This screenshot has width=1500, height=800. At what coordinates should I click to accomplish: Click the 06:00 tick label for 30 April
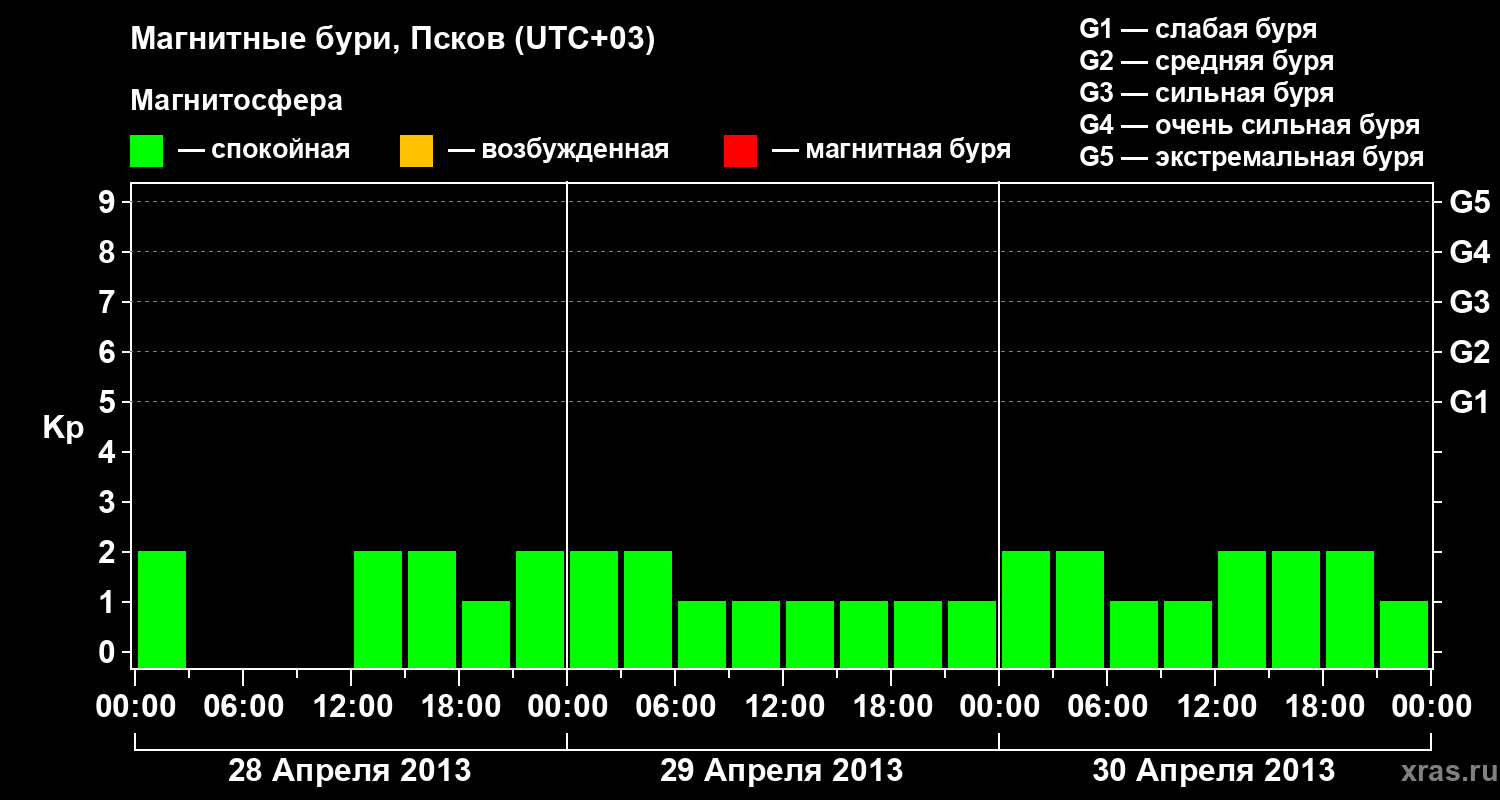pyautogui.click(x=1107, y=707)
